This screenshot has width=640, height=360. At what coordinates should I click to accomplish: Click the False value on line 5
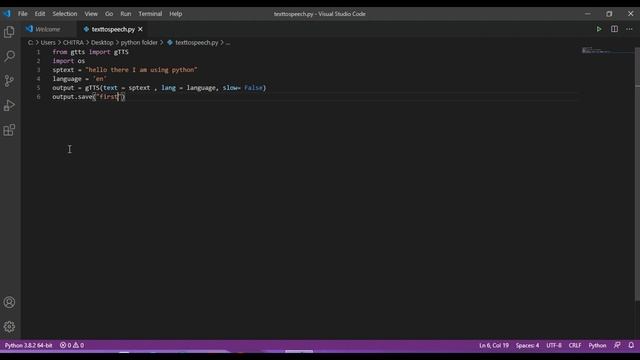(x=253, y=88)
